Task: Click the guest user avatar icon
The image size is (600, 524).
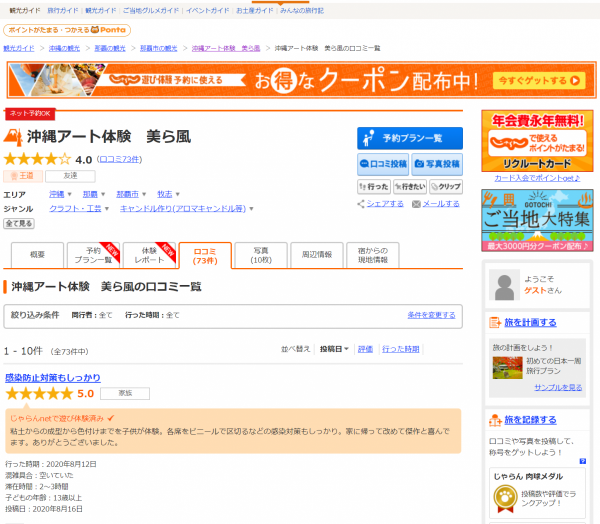Action: click(504, 285)
